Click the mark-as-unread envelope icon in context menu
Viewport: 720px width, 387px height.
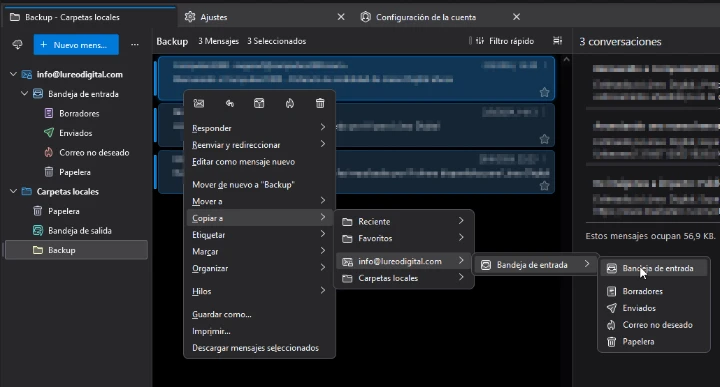click(199, 103)
